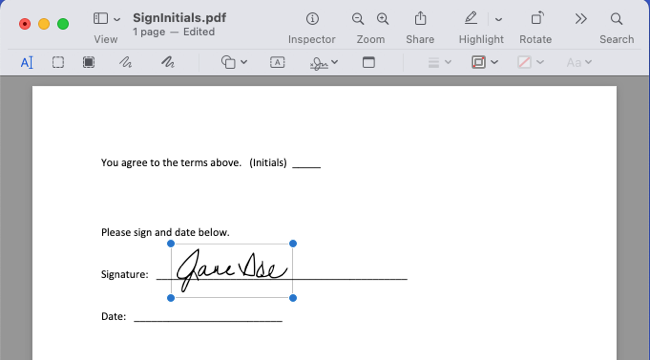Screen dimensions: 650x360
Task: Toggle the Highlight pen tool
Action: (471, 18)
